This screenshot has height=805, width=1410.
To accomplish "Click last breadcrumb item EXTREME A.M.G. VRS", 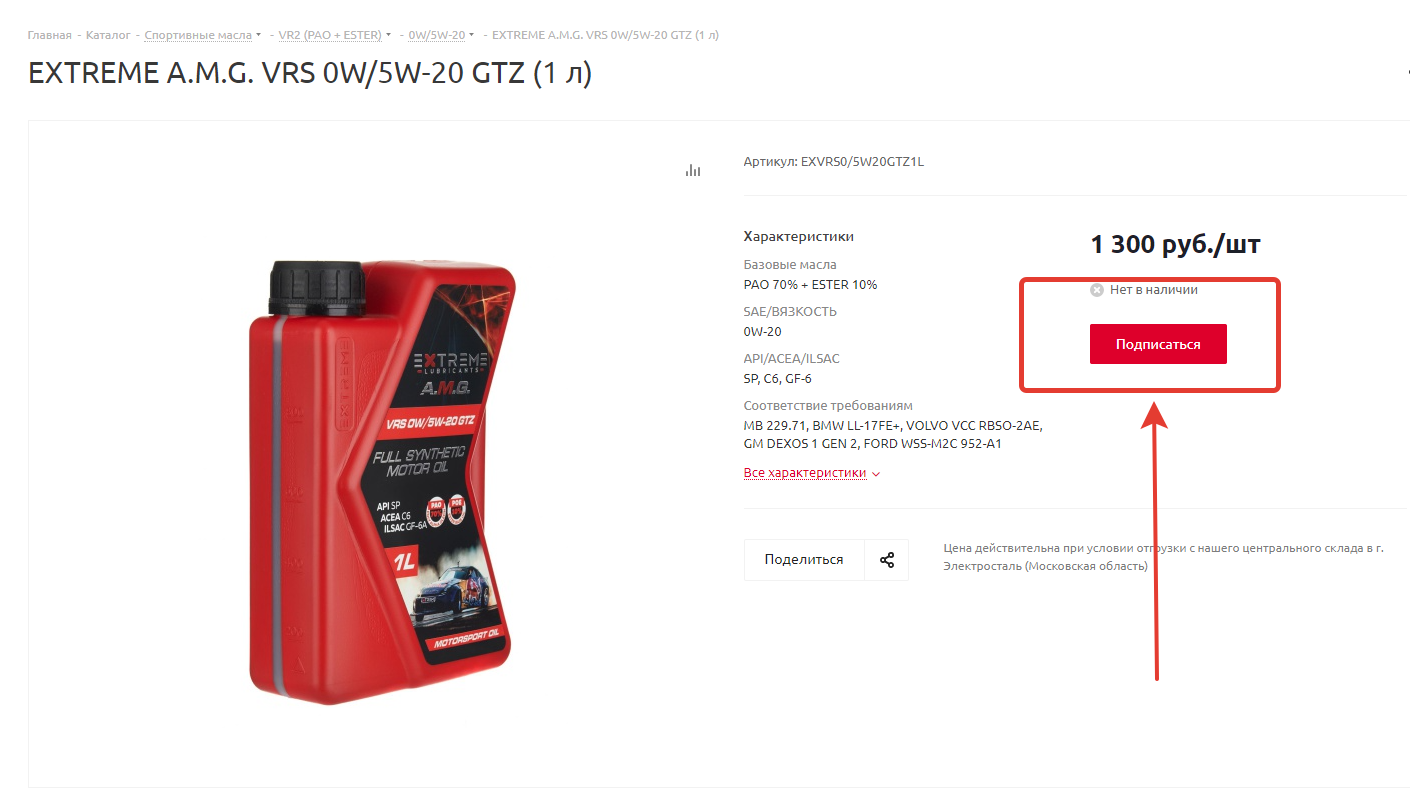I will pyautogui.click(x=606, y=35).
